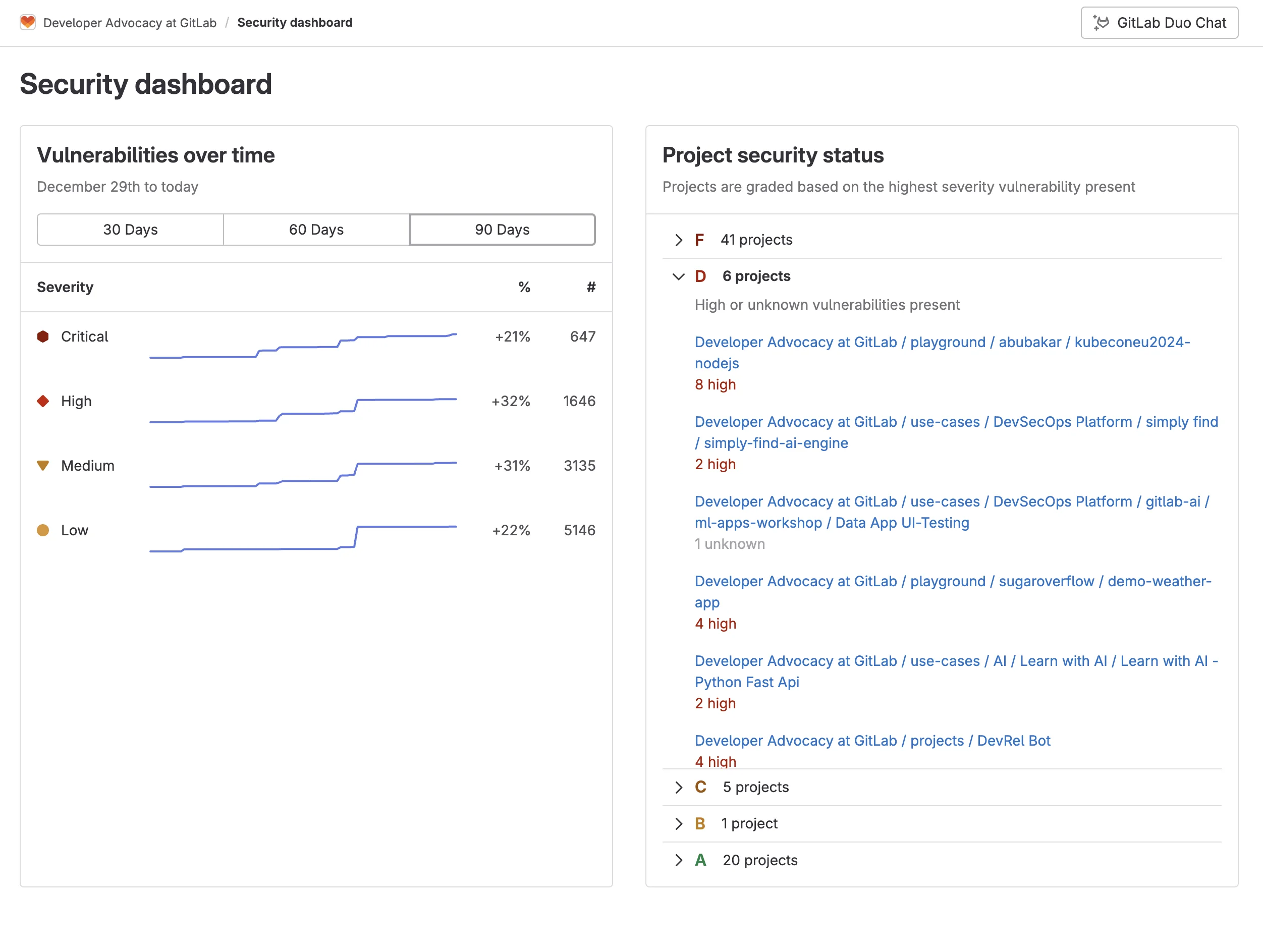Expand the F grade 41 projects group
Viewport: 1263px width, 952px height.
click(x=678, y=240)
